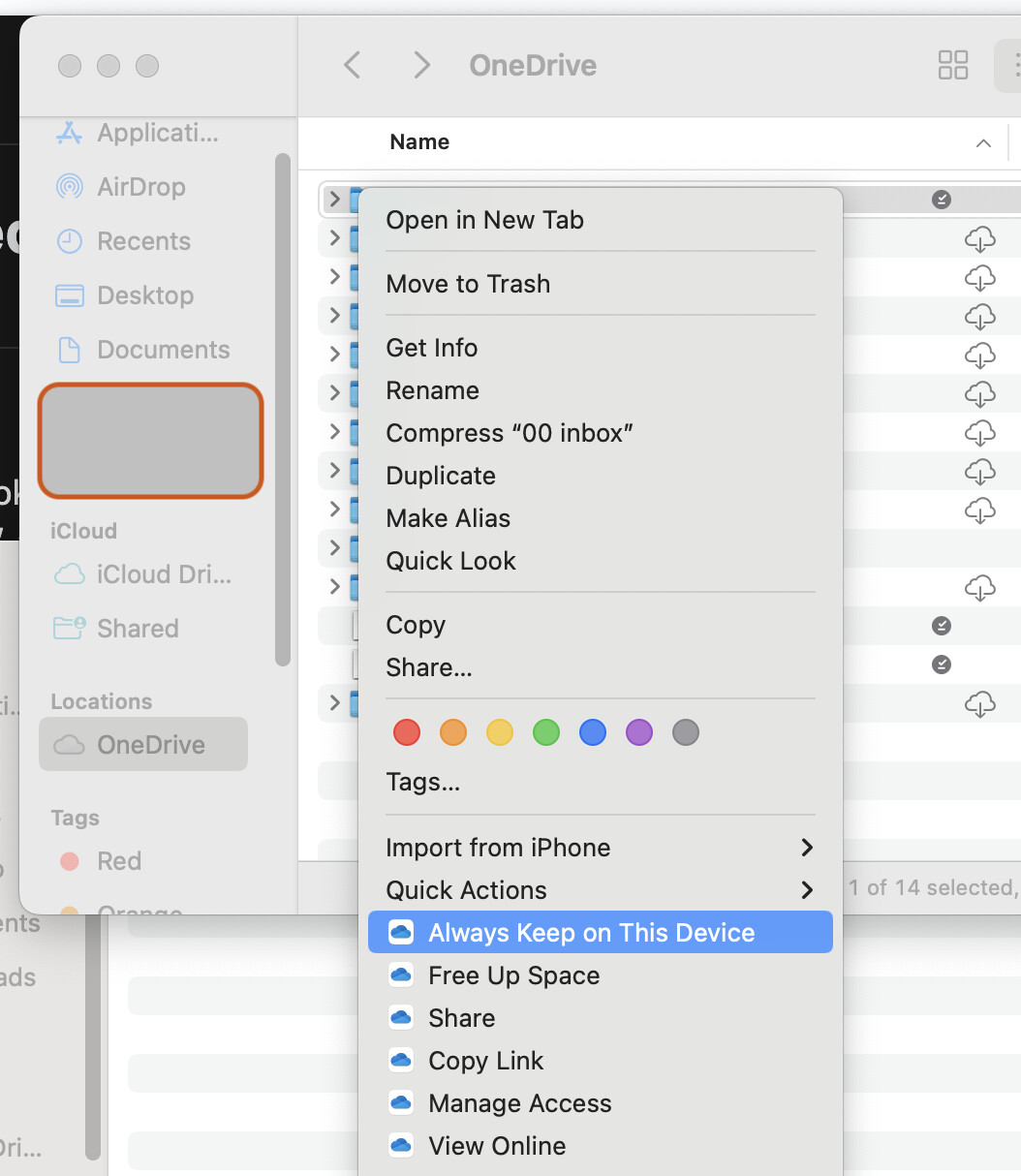Click the Locations section header
1021x1176 pixels.
click(x=102, y=701)
